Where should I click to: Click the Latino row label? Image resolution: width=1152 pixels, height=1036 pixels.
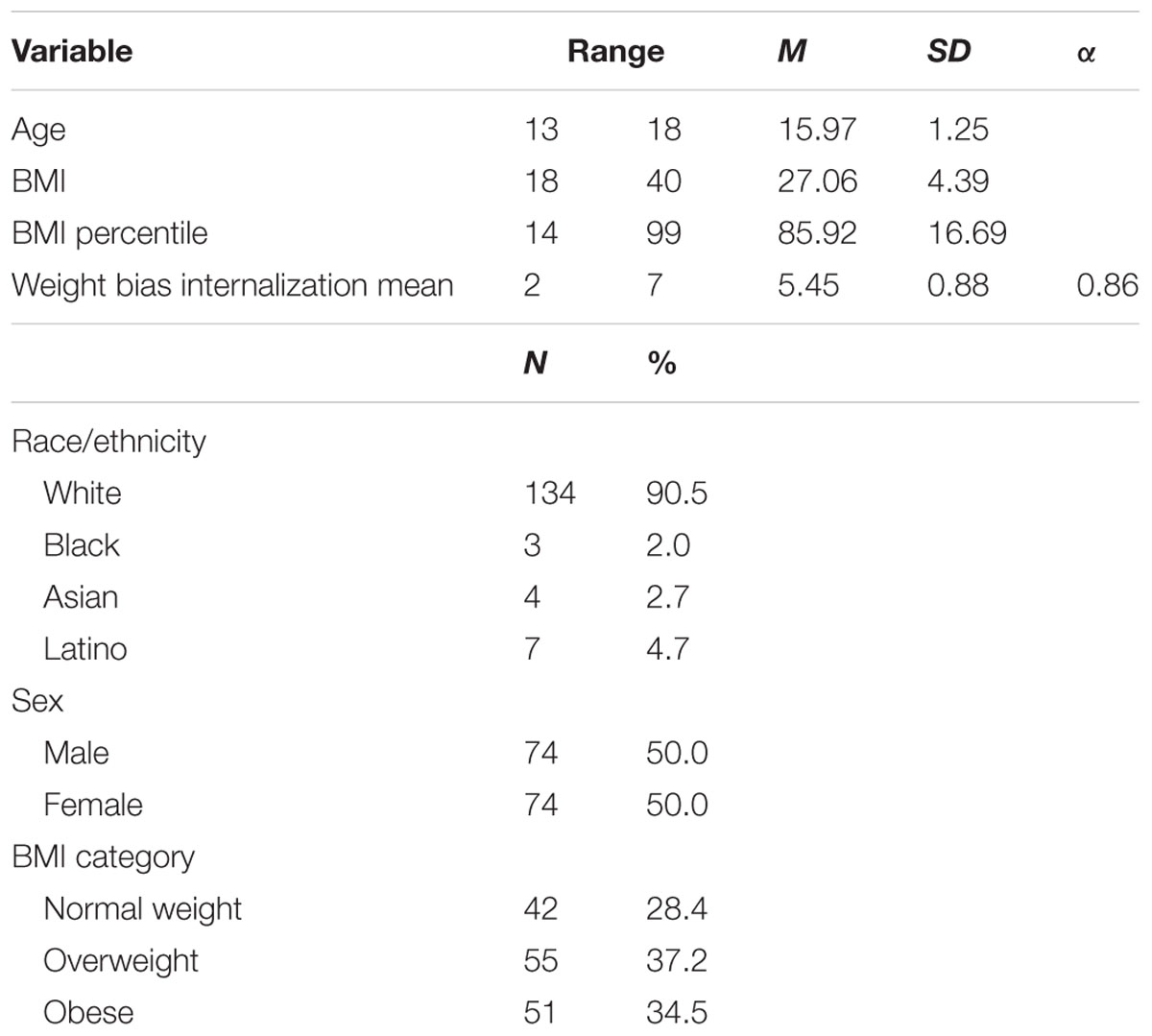coord(85,649)
